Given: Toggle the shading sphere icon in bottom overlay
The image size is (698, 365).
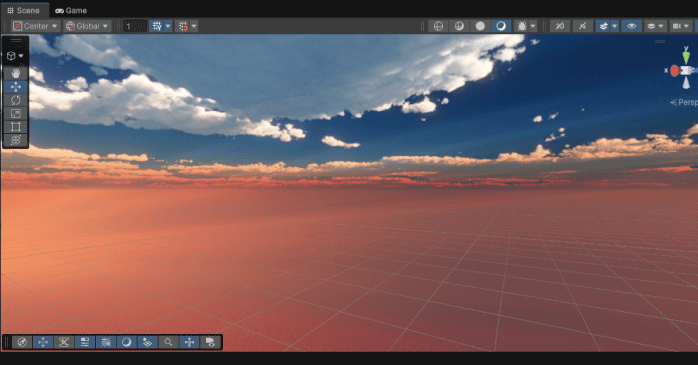Looking at the screenshot, I should (126, 342).
